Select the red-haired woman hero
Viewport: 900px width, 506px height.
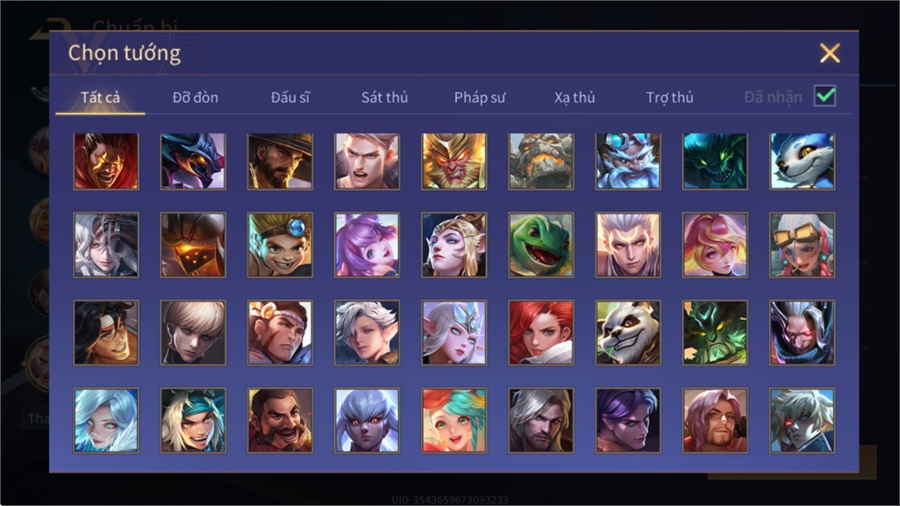point(541,333)
